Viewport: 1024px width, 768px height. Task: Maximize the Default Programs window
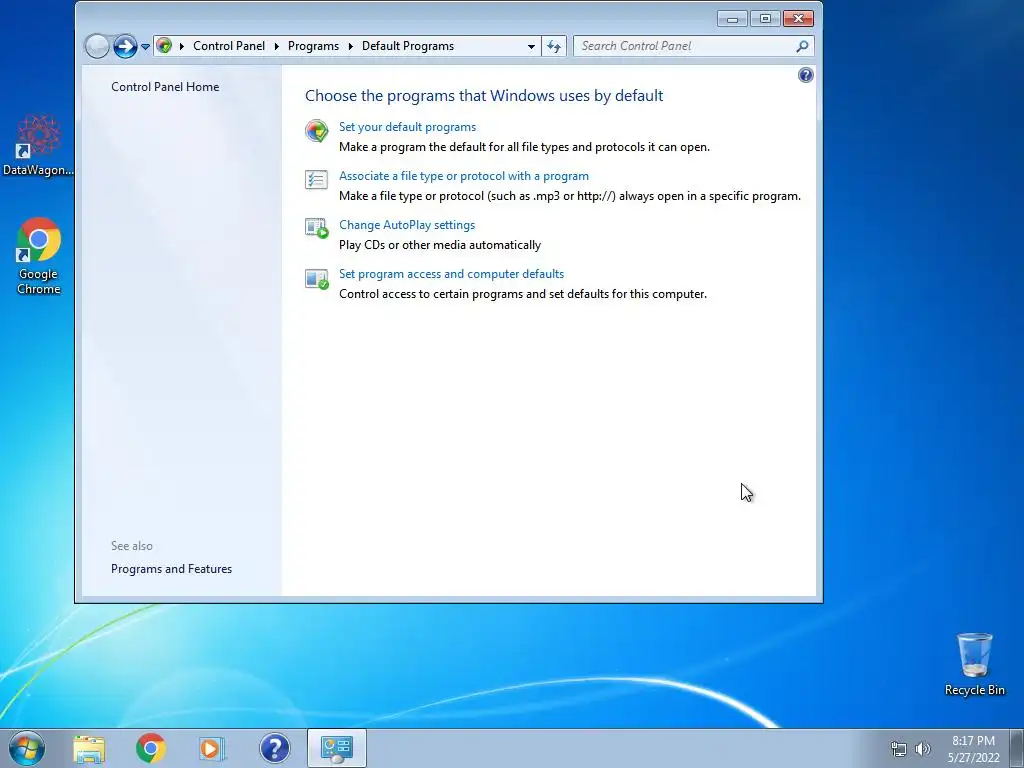(x=765, y=19)
